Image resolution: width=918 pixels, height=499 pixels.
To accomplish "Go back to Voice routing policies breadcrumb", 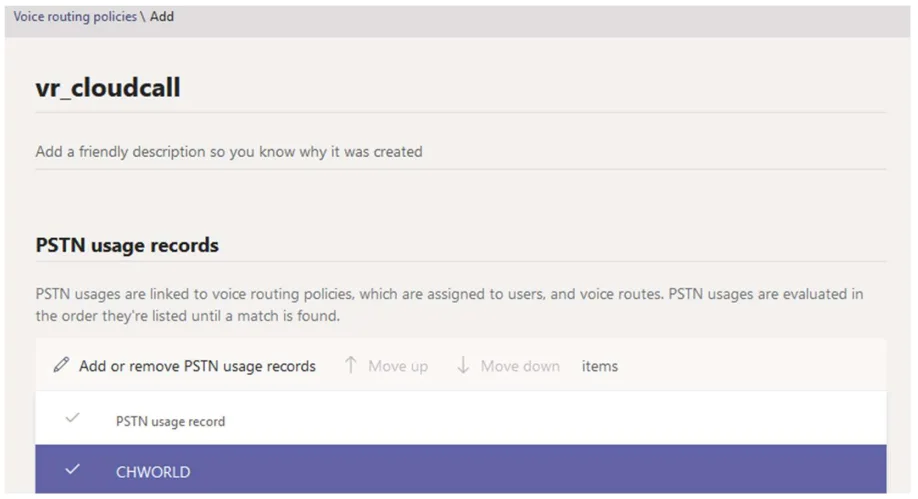I will coord(74,17).
